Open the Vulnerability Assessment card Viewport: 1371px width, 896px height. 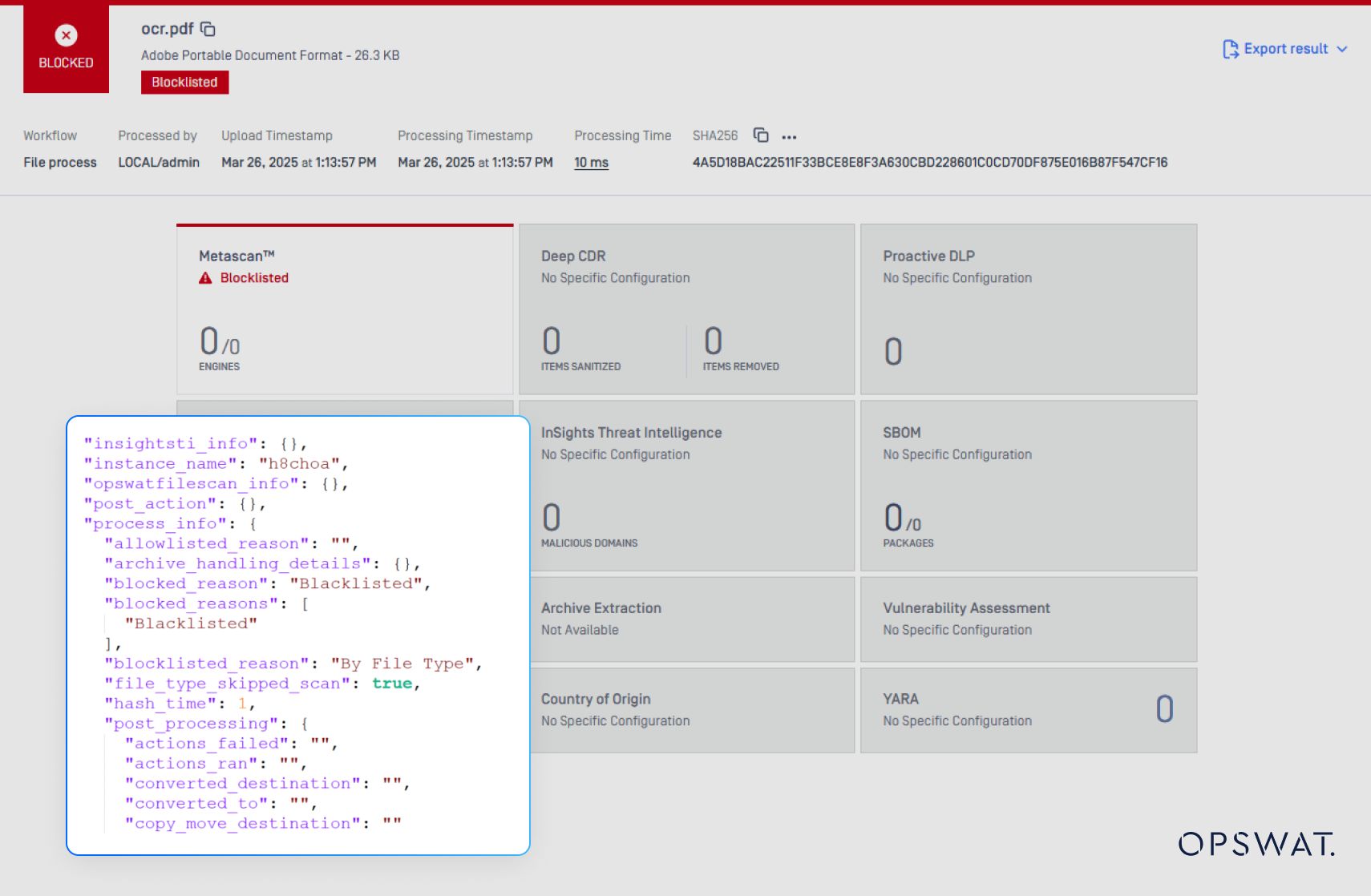(1028, 619)
